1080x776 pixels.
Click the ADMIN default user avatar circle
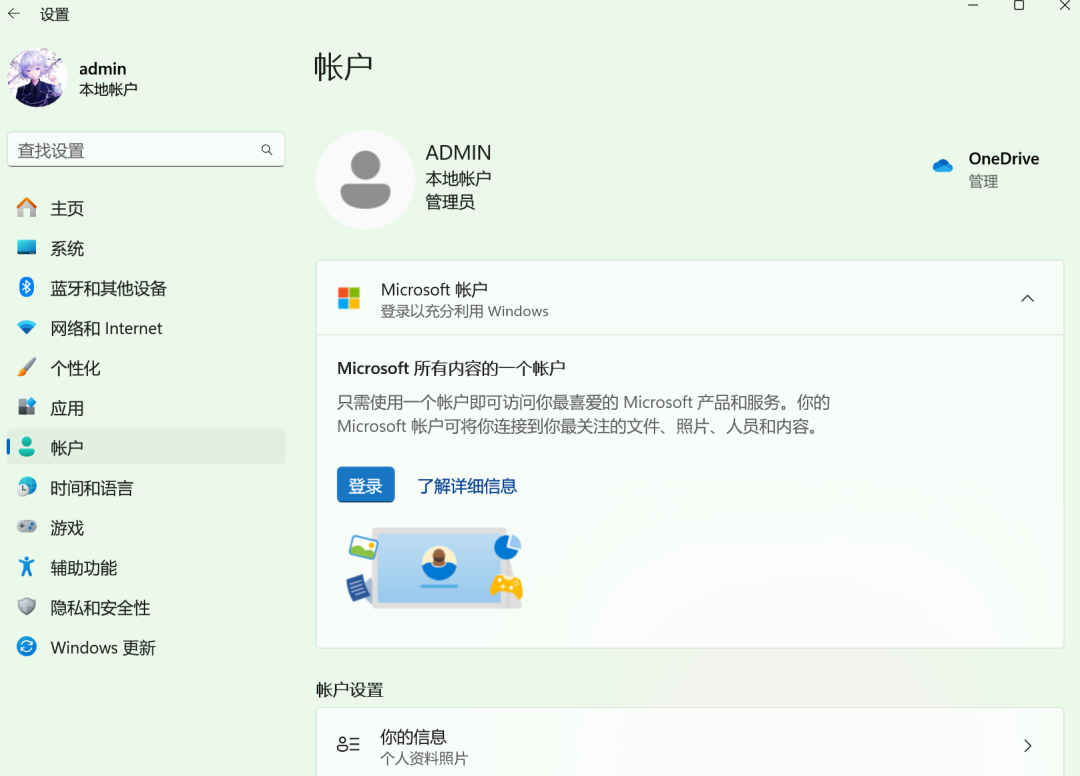366,180
